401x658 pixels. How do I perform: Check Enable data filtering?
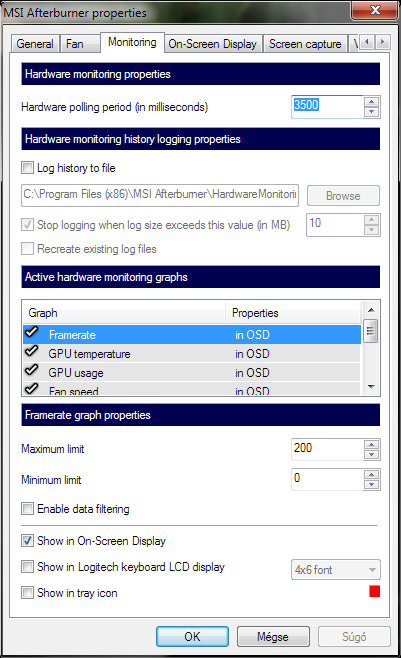(27, 509)
